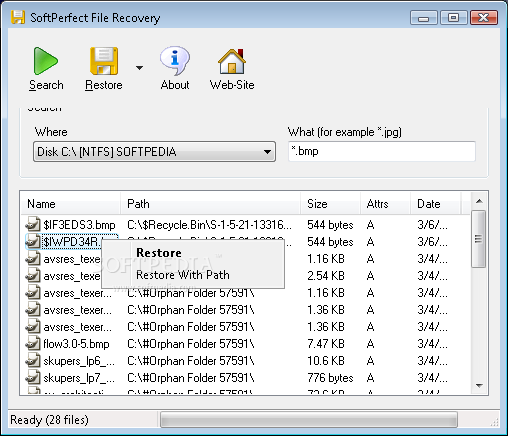Click the flow3.0-5.bmp file icon
This screenshot has height=436, width=508.
pyautogui.click(x=33, y=343)
